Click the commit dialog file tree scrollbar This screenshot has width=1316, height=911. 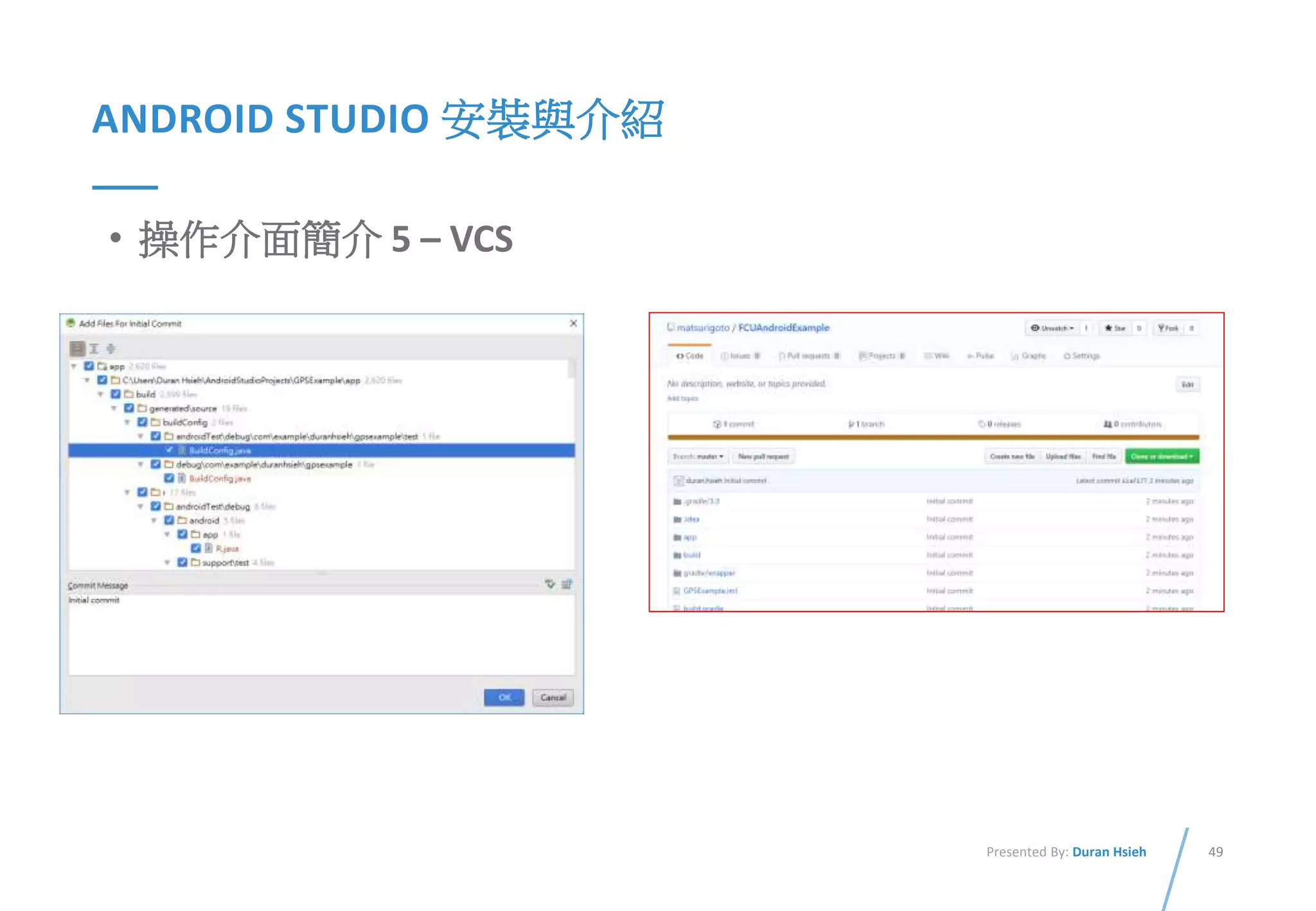571,369
